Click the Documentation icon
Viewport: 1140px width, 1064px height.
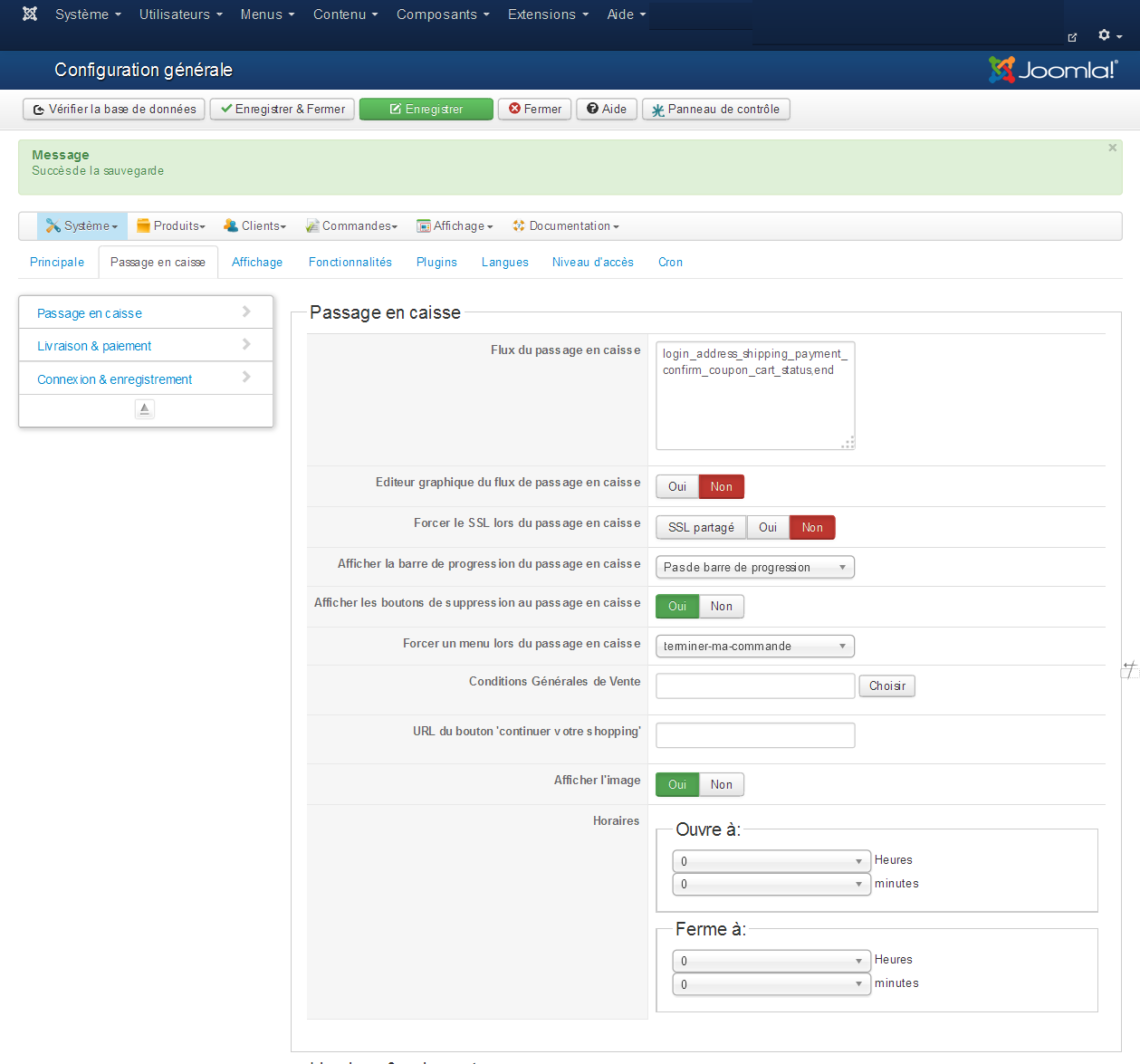[519, 225]
